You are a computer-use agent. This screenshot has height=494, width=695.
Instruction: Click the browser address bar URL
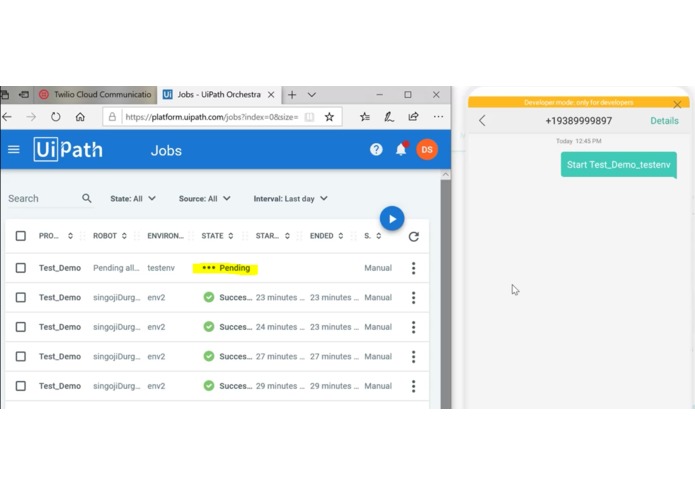click(212, 117)
